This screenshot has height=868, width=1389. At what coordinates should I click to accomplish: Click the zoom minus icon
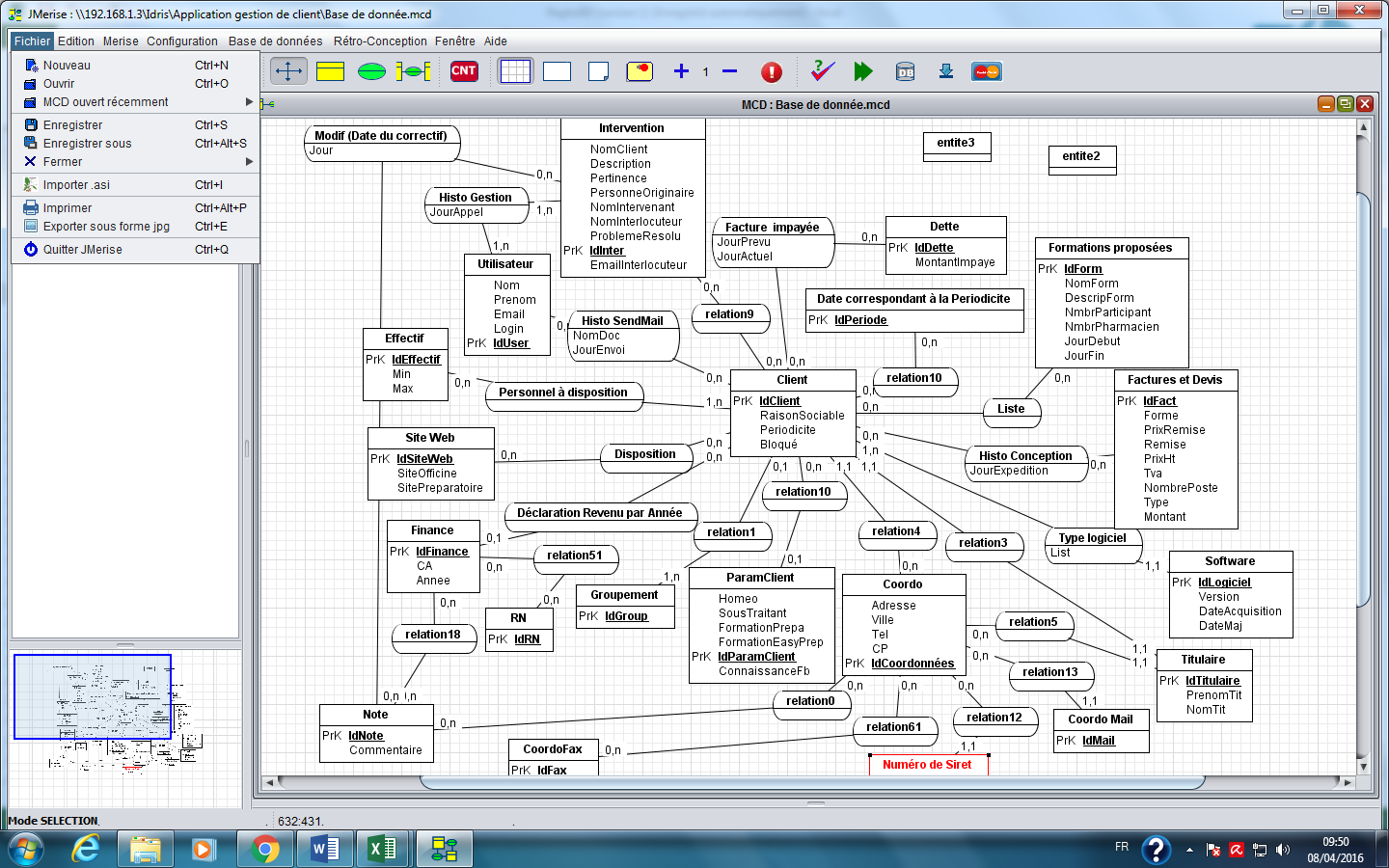pos(728,70)
